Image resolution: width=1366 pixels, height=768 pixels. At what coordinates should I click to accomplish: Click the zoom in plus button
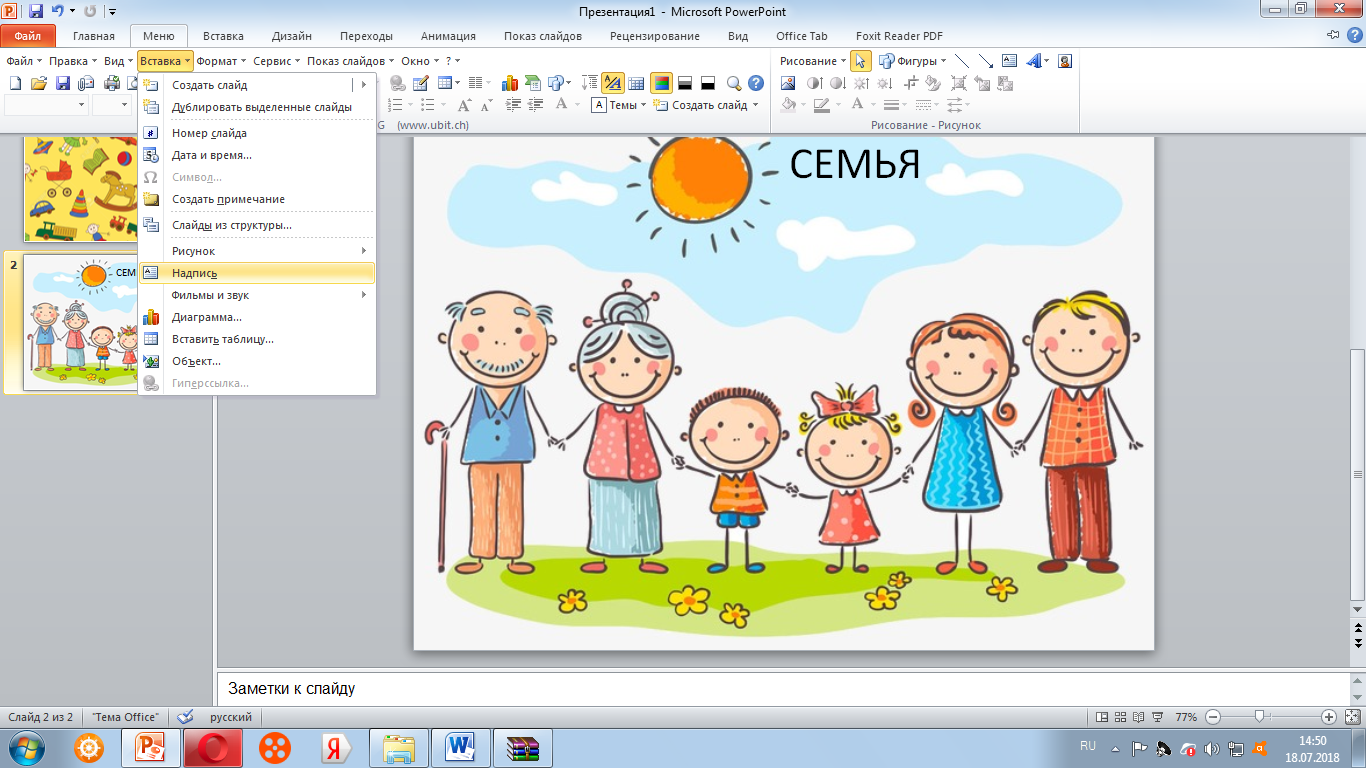[1328, 717]
